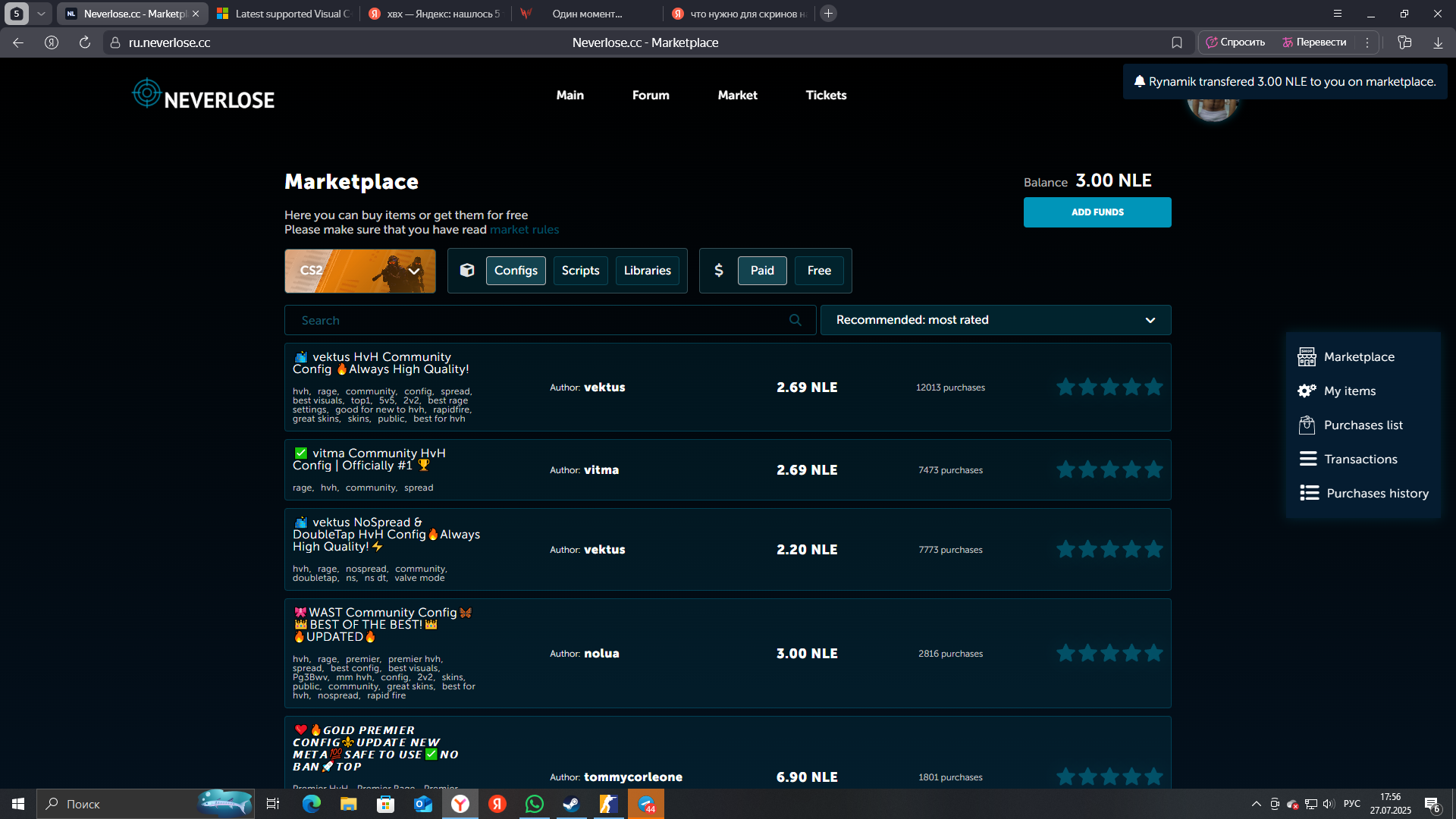
Task: Click the notification bell icon
Action: tap(1139, 81)
